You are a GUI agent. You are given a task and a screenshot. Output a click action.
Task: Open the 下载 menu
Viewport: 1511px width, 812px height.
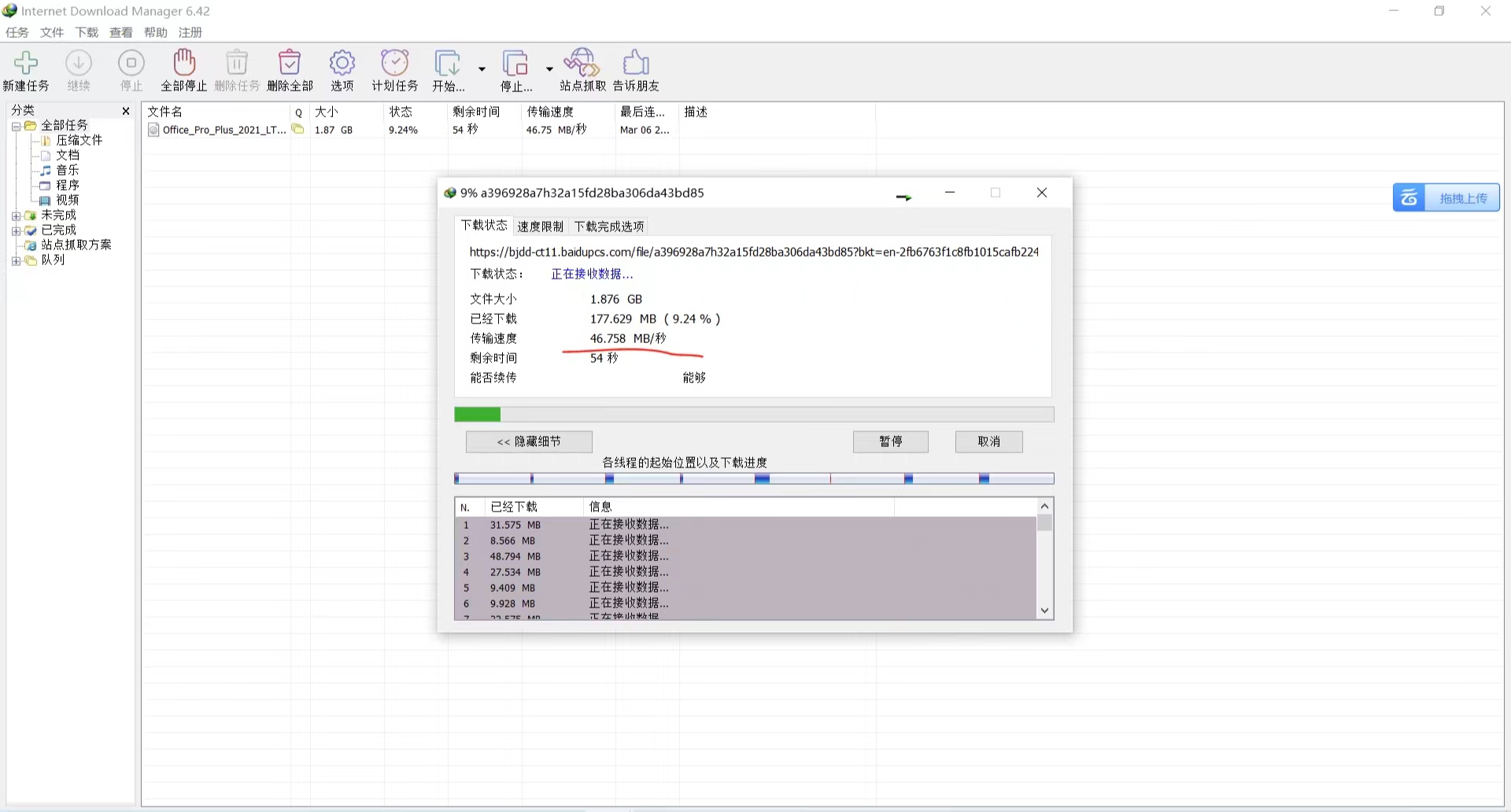[x=87, y=32]
